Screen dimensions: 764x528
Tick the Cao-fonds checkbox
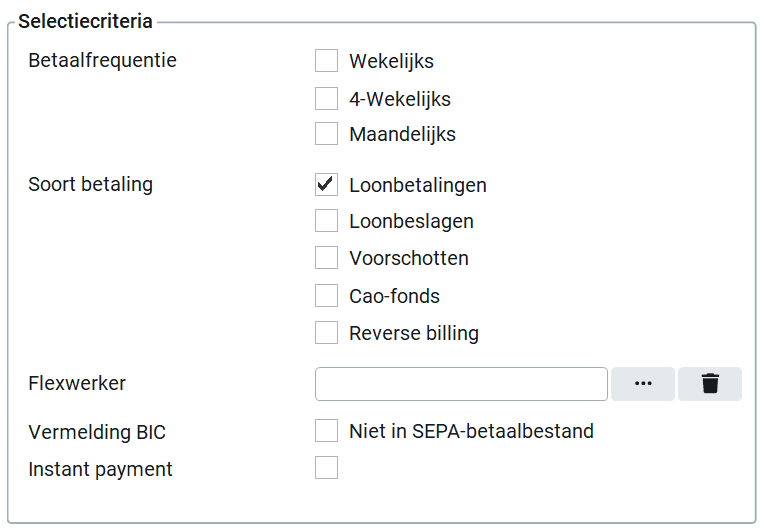[326, 296]
